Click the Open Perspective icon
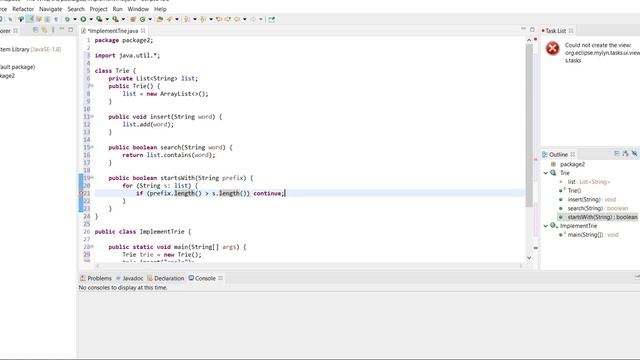 pos(271,19)
